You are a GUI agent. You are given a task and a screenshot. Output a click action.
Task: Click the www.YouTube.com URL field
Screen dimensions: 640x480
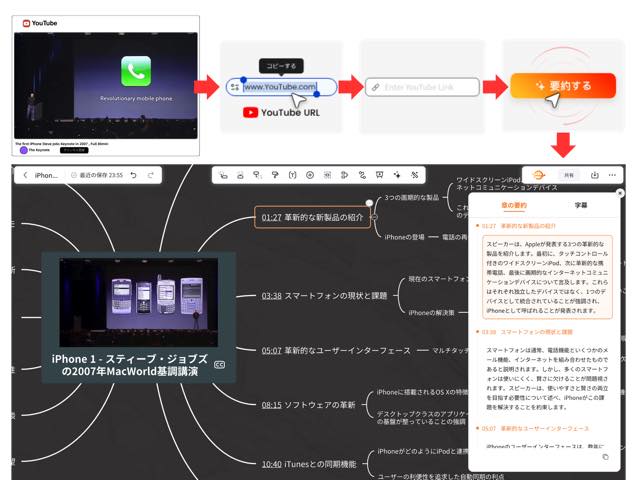tap(282, 87)
